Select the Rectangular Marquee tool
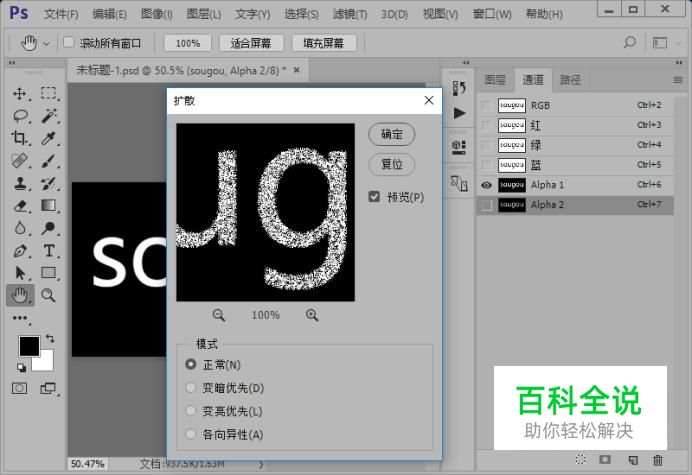The height and width of the screenshot is (475, 692). click(x=49, y=94)
